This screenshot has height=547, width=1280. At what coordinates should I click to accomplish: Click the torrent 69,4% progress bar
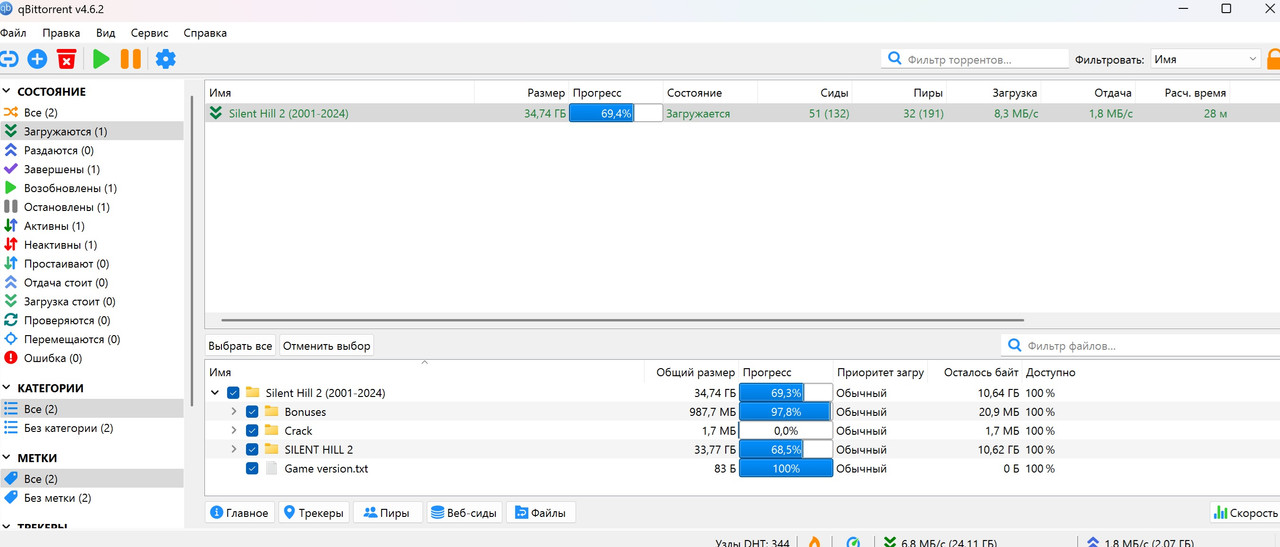click(616, 113)
